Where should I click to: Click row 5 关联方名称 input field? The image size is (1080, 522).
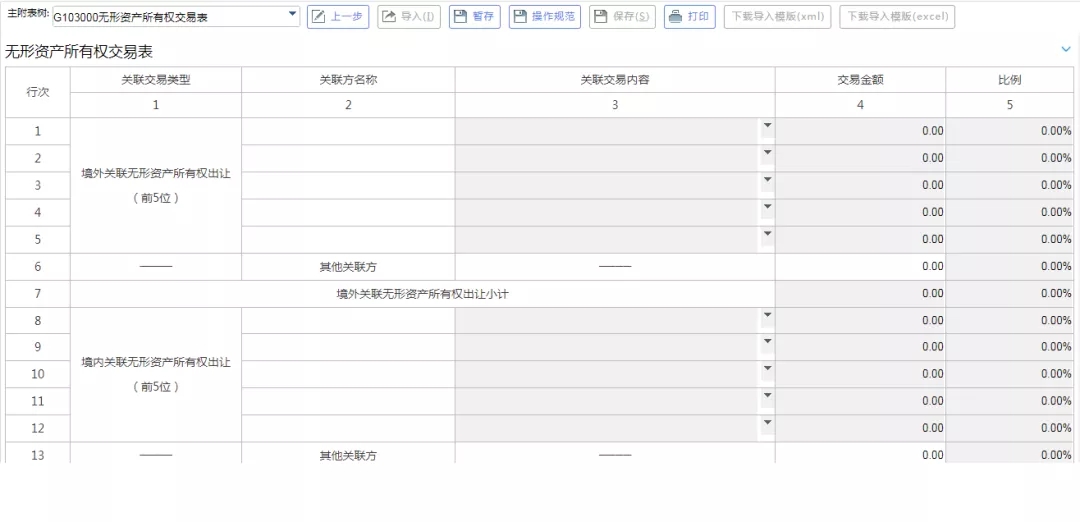(348, 239)
